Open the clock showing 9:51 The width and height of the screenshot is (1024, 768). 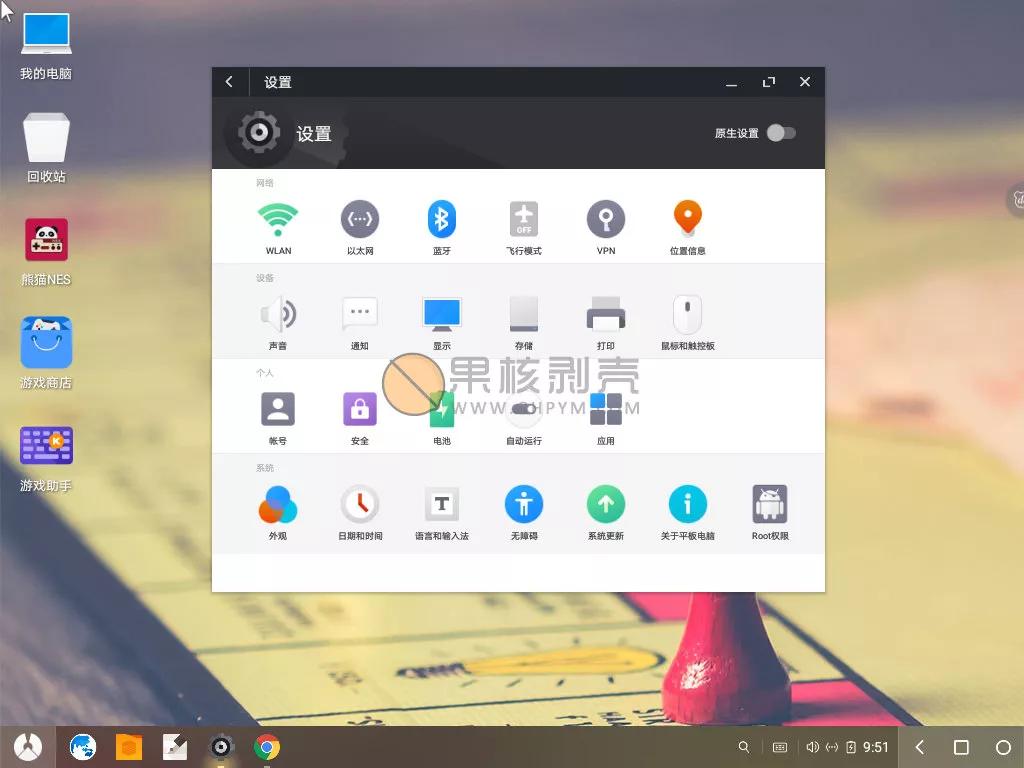pyautogui.click(x=876, y=747)
